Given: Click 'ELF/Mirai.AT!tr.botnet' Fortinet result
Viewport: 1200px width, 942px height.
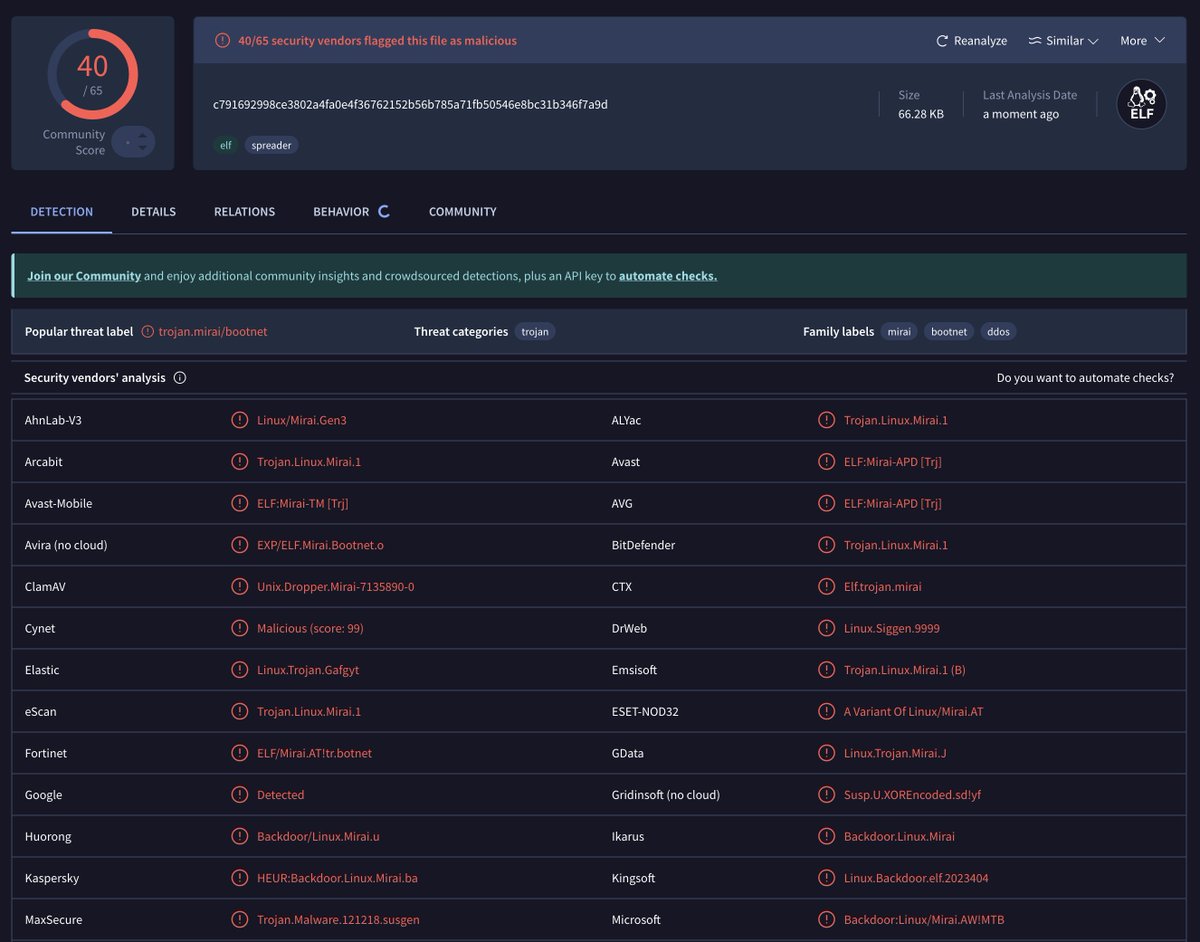Looking at the screenshot, I should [314, 753].
